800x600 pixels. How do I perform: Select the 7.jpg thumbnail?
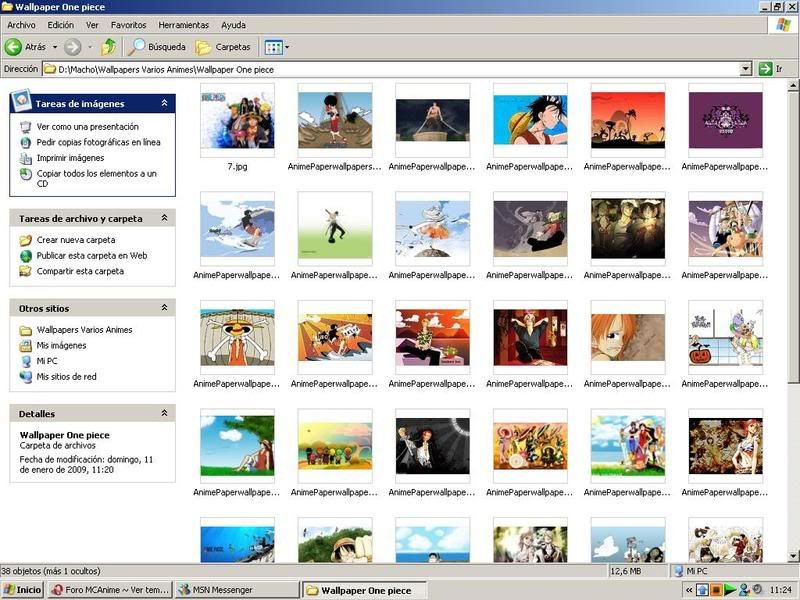(x=237, y=120)
